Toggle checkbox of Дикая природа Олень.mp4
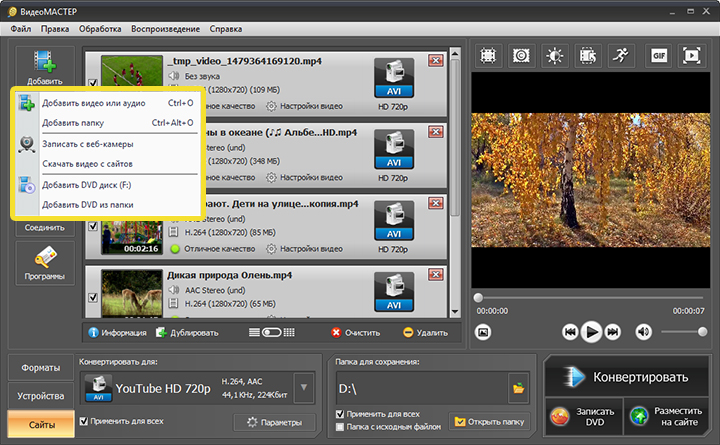This screenshot has height=445, width=720. point(93,298)
